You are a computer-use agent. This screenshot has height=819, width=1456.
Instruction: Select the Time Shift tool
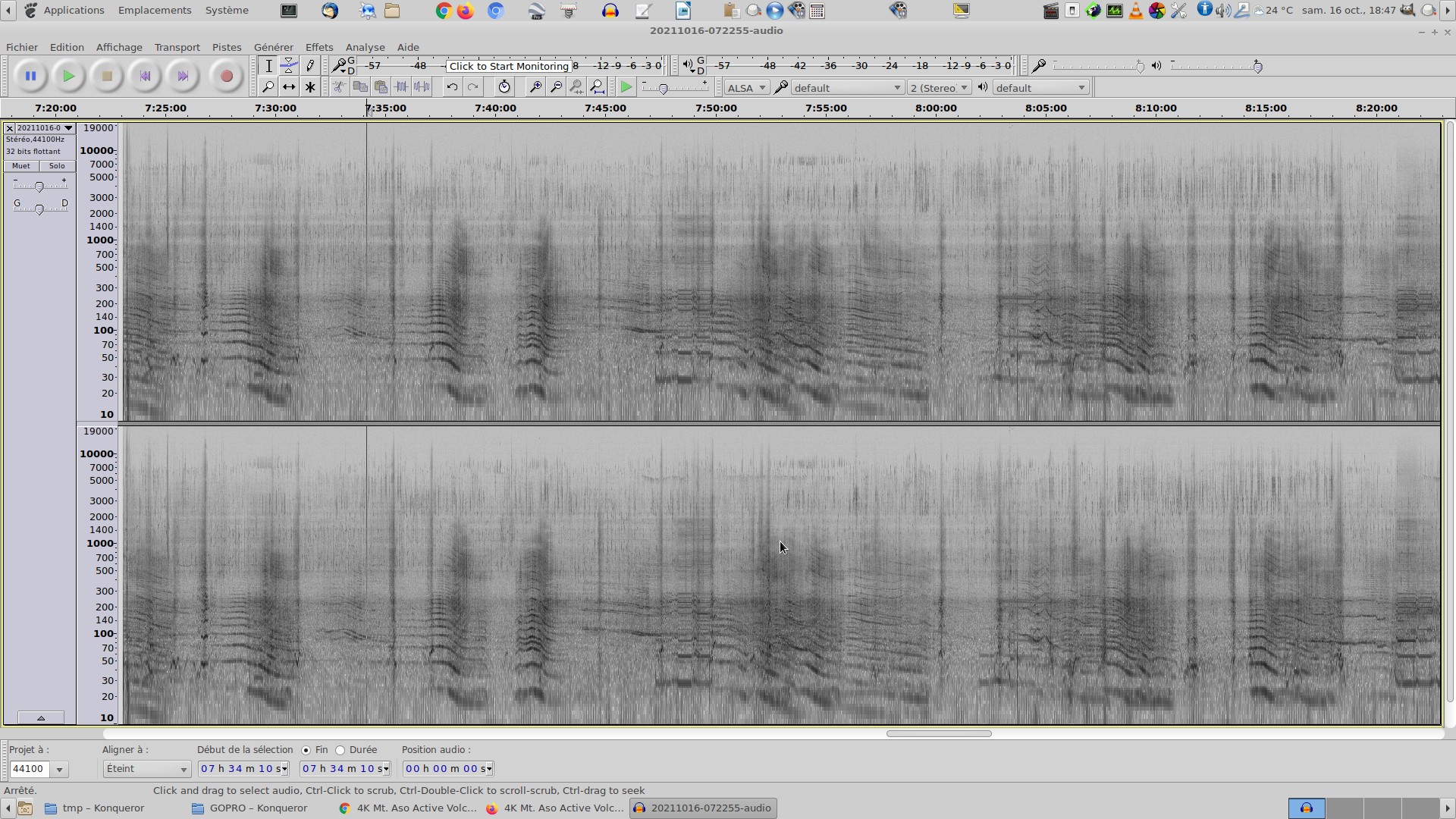(x=289, y=87)
